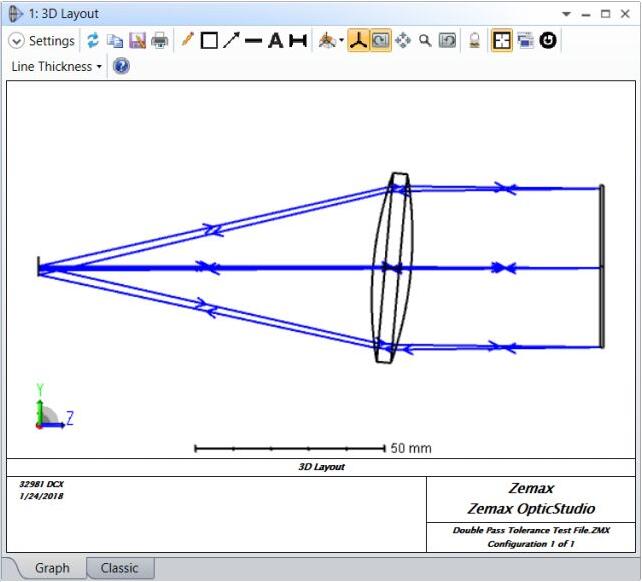Click the reset view icon
Image resolution: width=642 pixels, height=582 pixels.
point(447,41)
